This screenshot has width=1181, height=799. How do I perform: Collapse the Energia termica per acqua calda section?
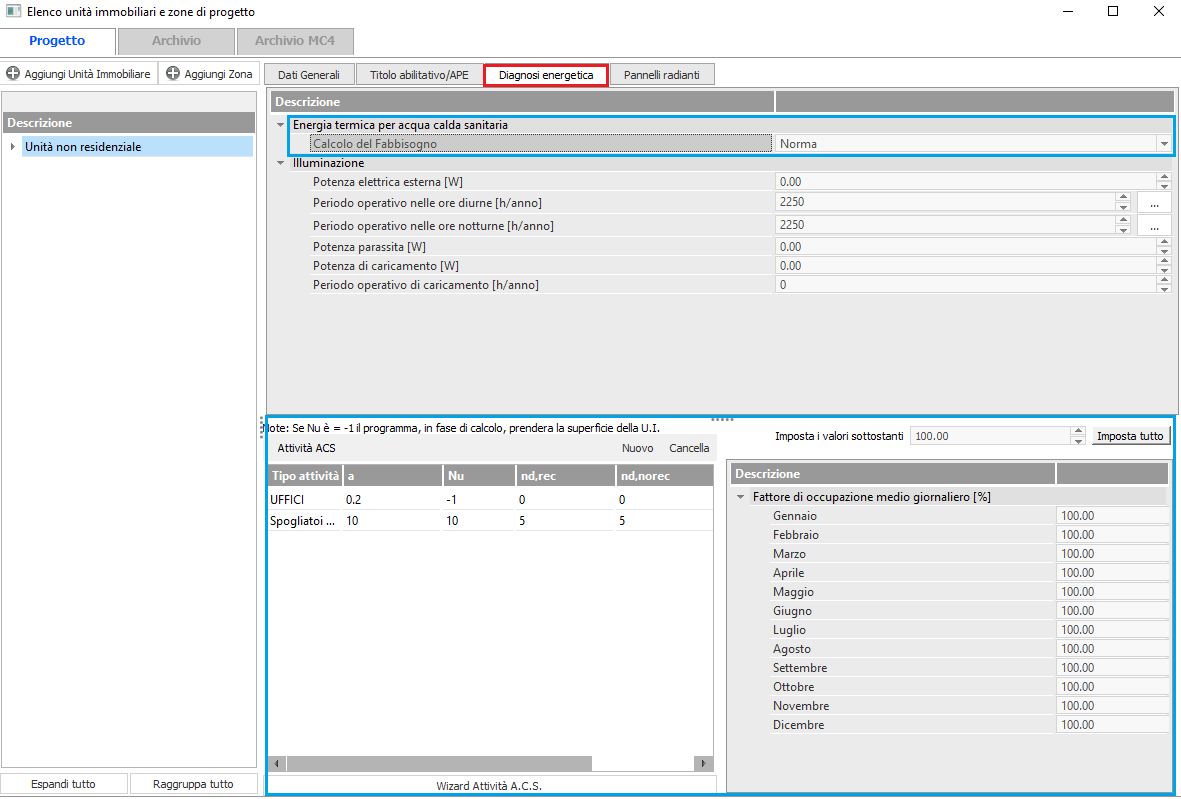[x=281, y=125]
